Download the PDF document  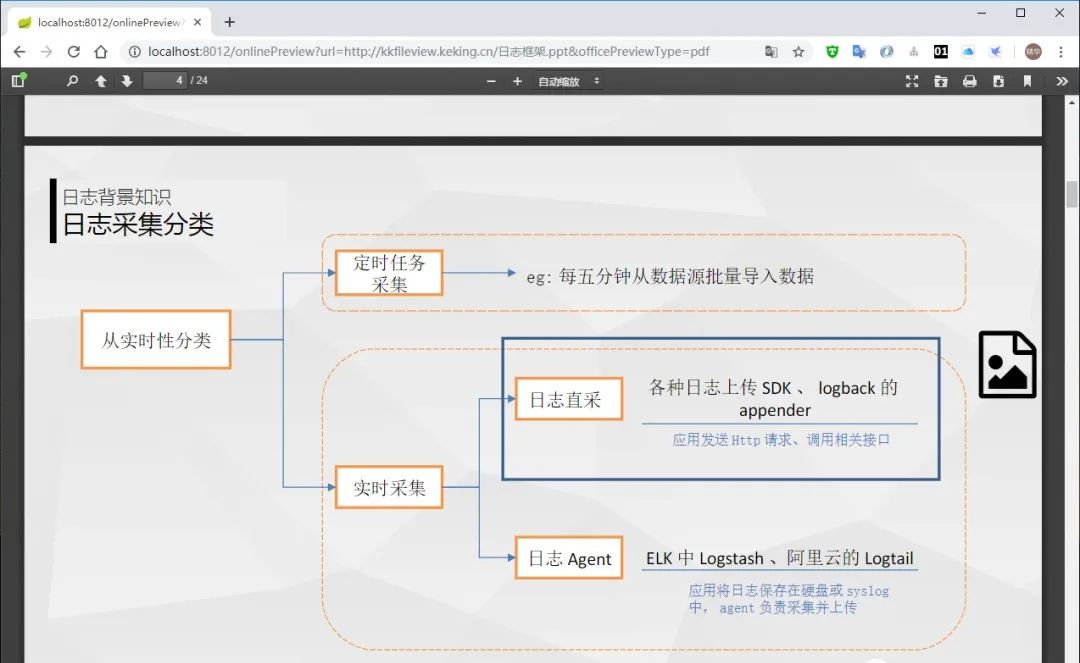click(998, 81)
